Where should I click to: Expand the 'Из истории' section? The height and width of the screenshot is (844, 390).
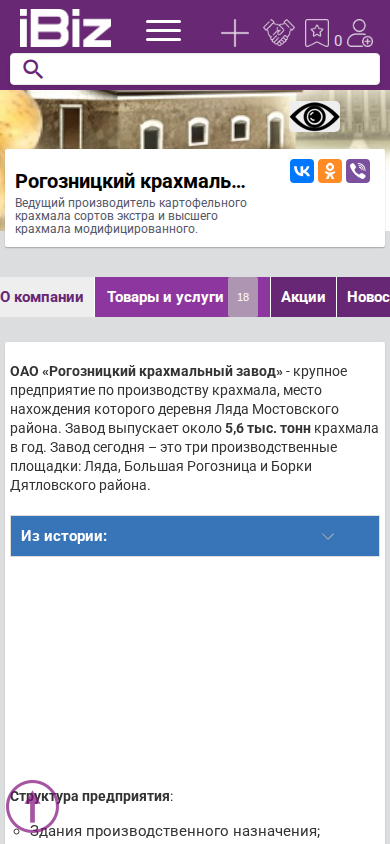(195, 536)
